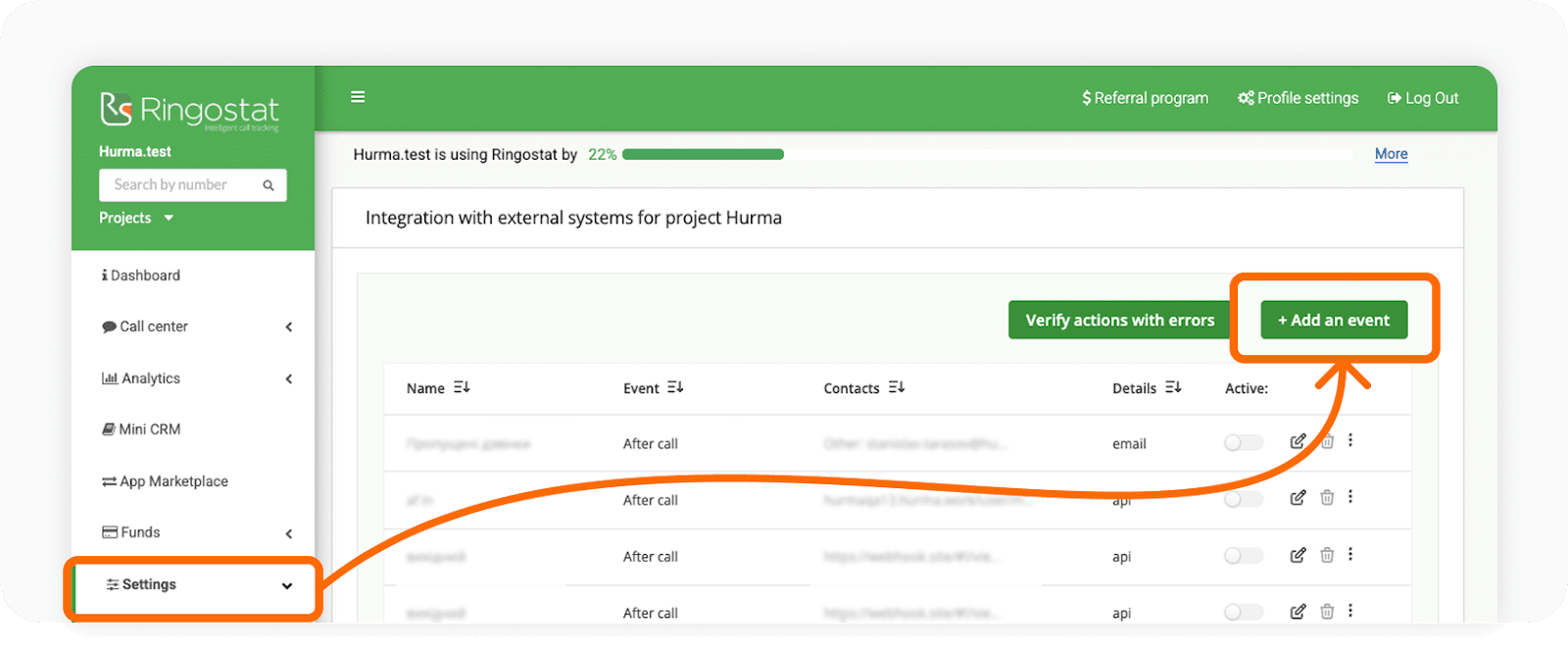The width and height of the screenshot is (1568, 651).
Task: Click the Ringostat logo
Action: coord(189,111)
